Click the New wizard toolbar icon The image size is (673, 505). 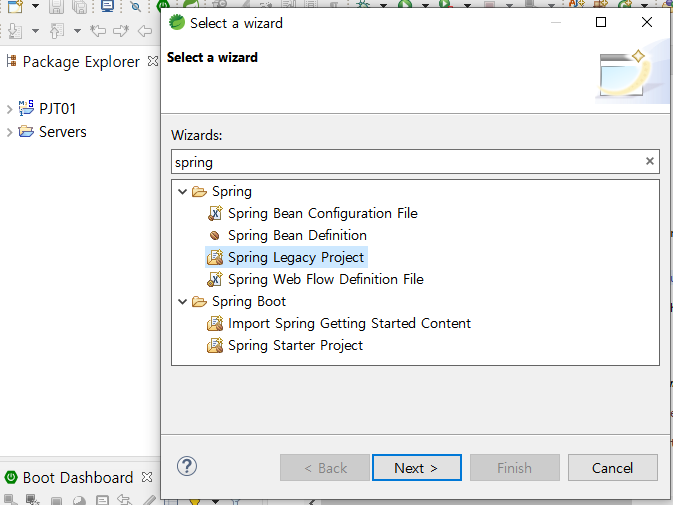(x=15, y=6)
